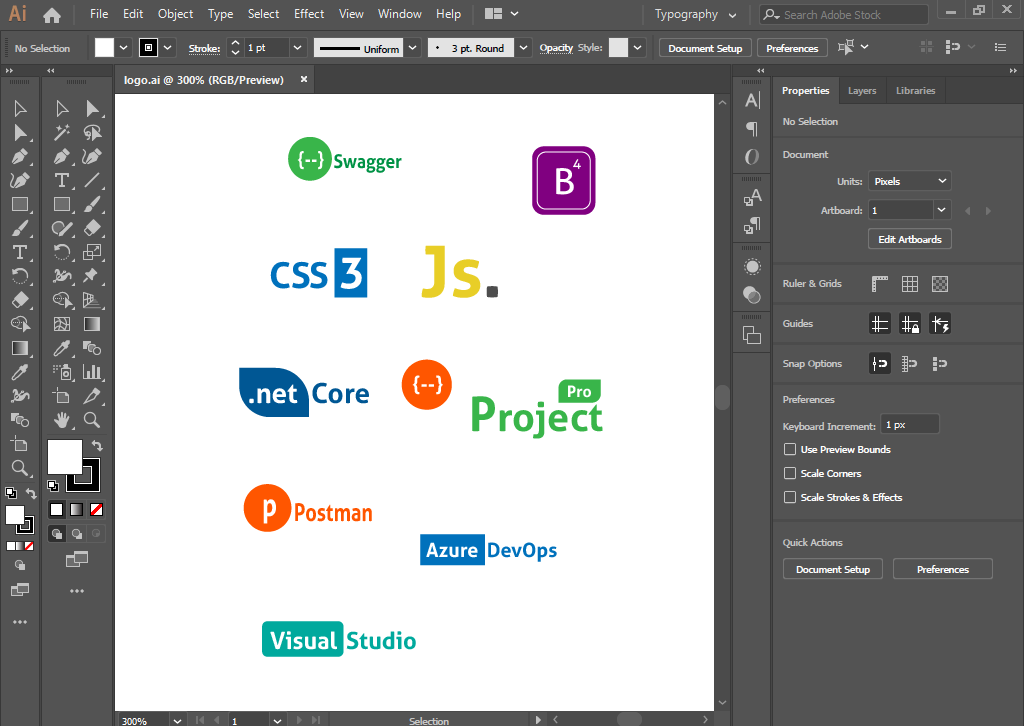
Task: Click the fill color swatch in control bar
Action: pyautogui.click(x=104, y=48)
